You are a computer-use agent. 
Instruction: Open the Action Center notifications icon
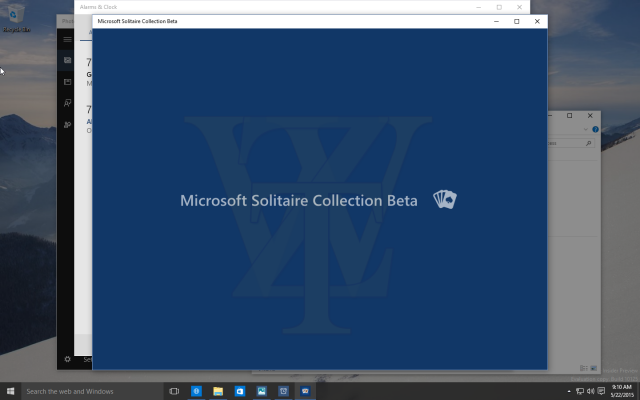pos(601,391)
